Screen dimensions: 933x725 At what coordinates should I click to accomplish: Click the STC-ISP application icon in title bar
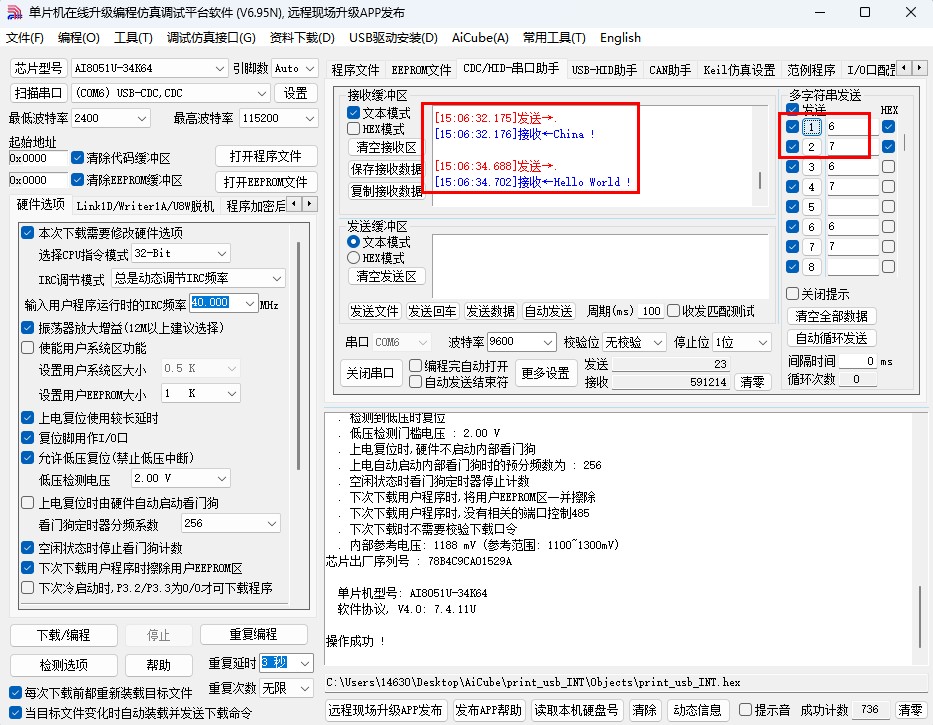click(x=14, y=12)
